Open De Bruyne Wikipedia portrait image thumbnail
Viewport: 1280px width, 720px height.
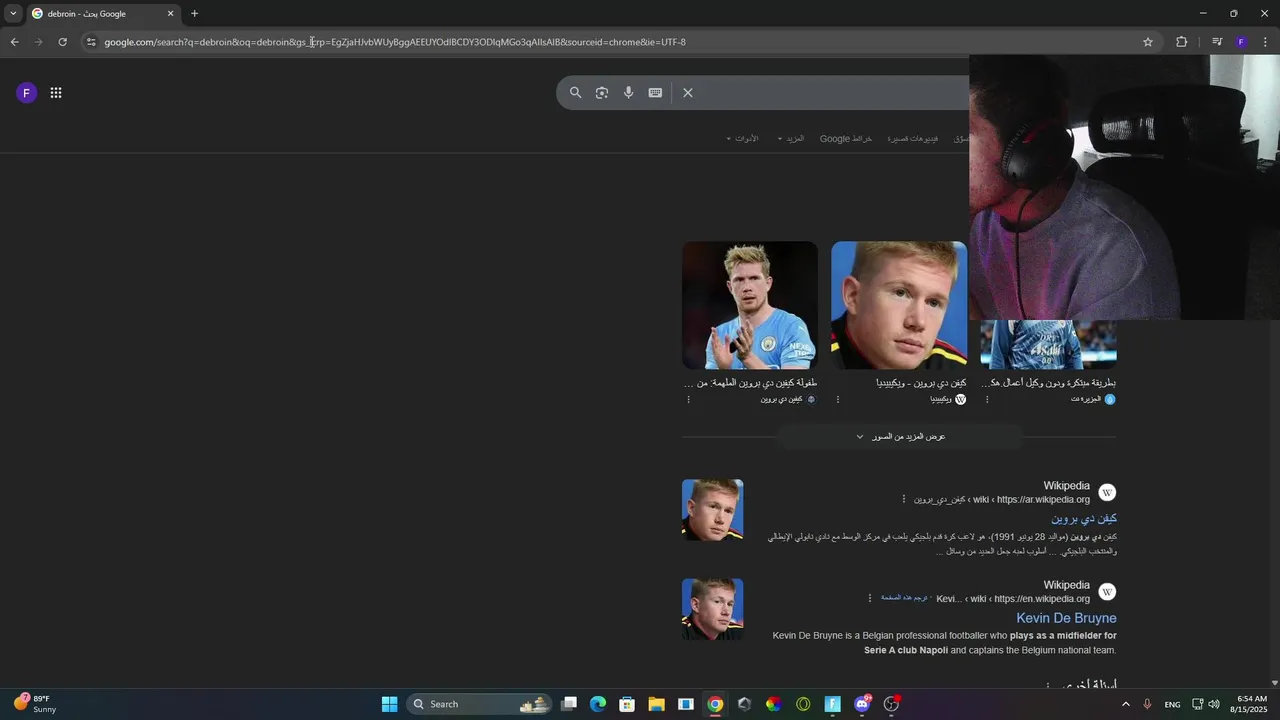tap(899, 305)
